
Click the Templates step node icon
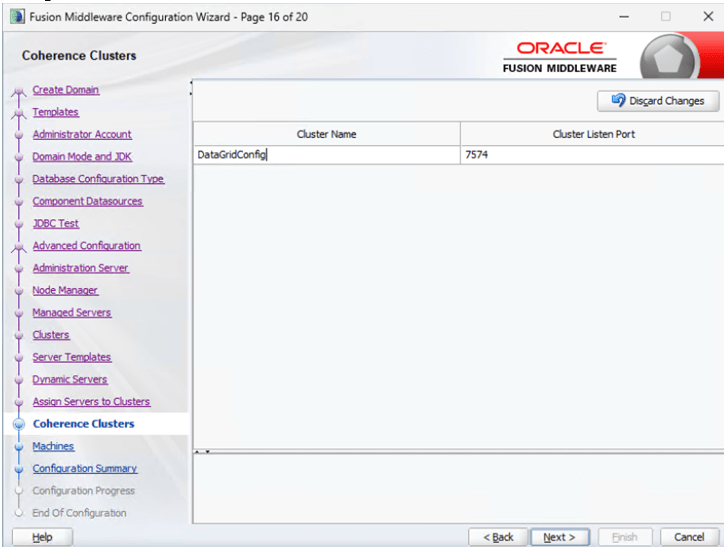tap(18, 114)
